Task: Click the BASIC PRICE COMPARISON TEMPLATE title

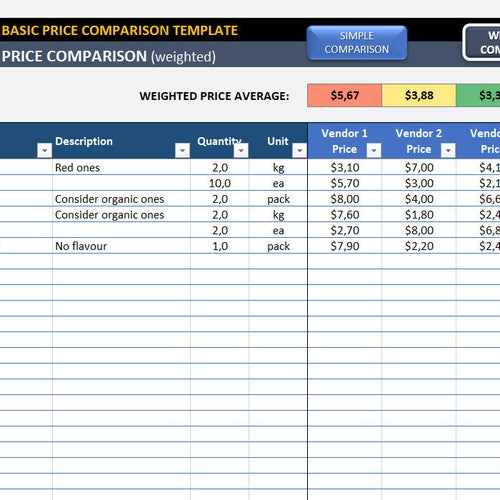Action: tap(120, 30)
